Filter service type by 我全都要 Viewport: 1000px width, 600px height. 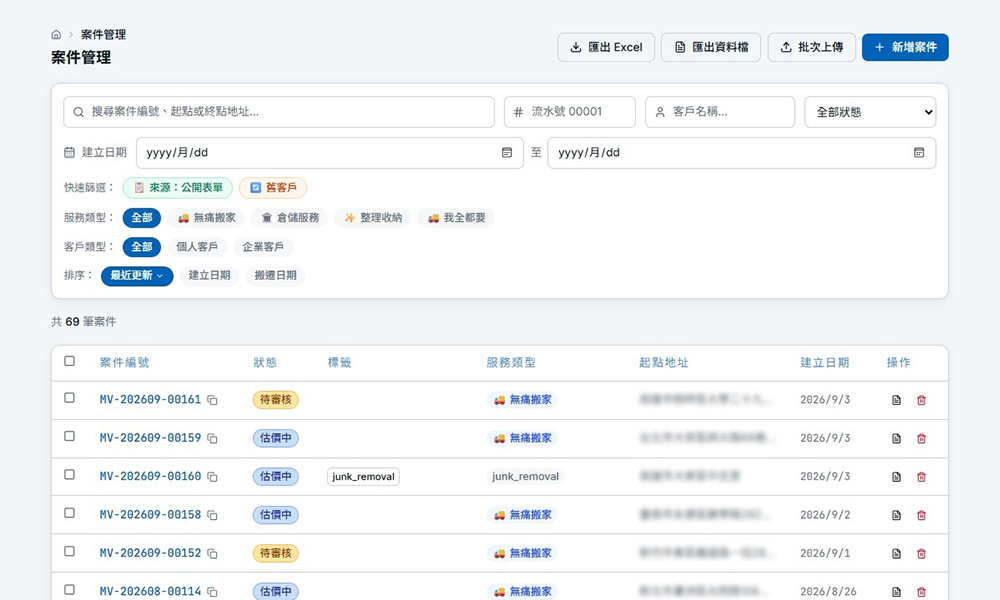456,218
